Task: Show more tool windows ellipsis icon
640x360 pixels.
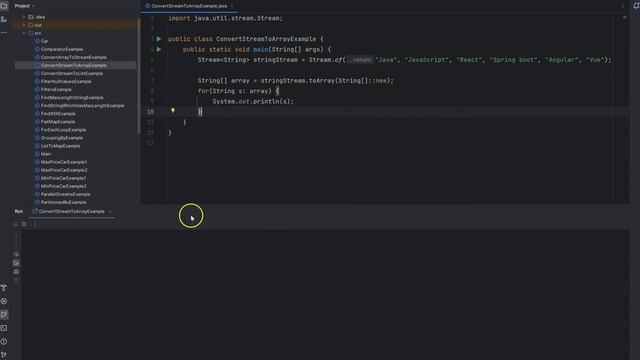Action: [4, 32]
